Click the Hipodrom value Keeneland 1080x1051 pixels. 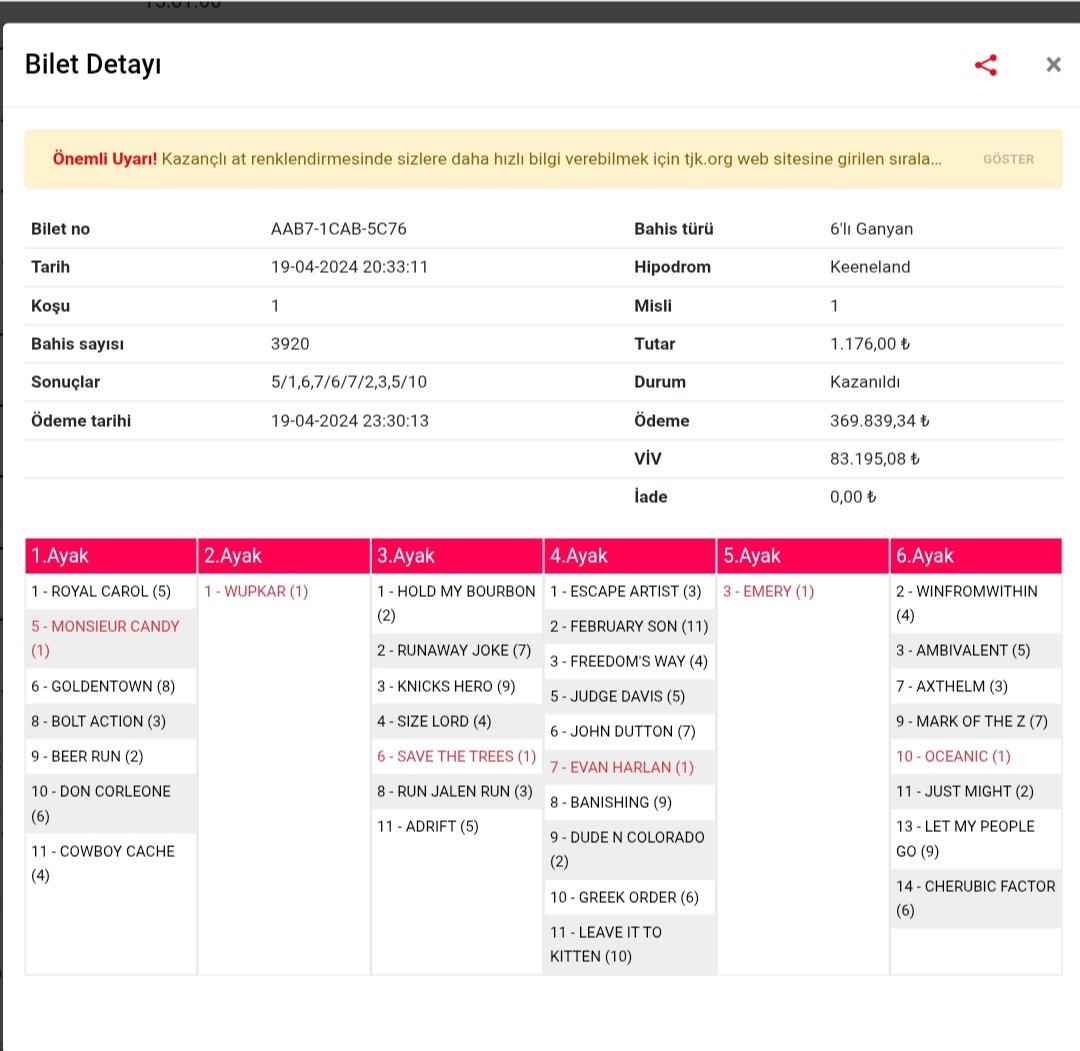tap(870, 267)
